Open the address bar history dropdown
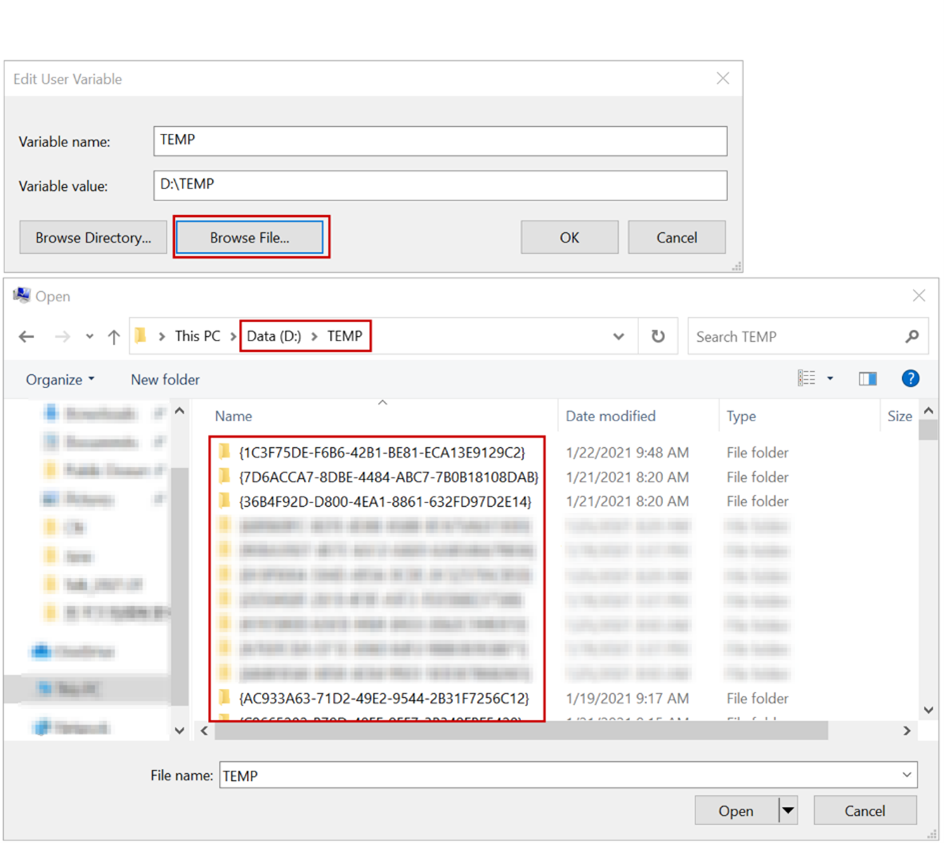944x843 pixels. click(x=618, y=337)
